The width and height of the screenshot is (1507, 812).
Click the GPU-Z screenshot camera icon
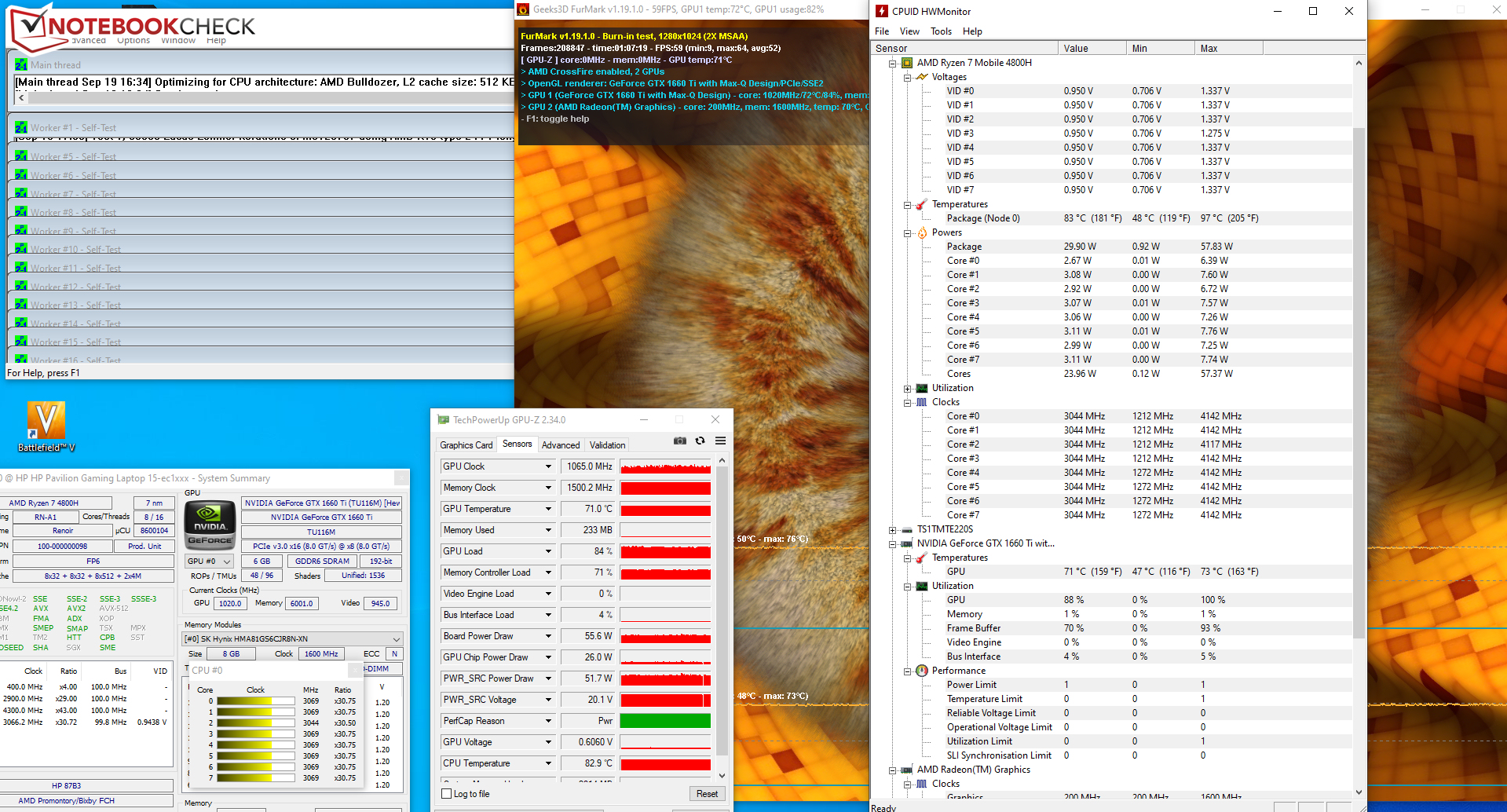click(680, 441)
